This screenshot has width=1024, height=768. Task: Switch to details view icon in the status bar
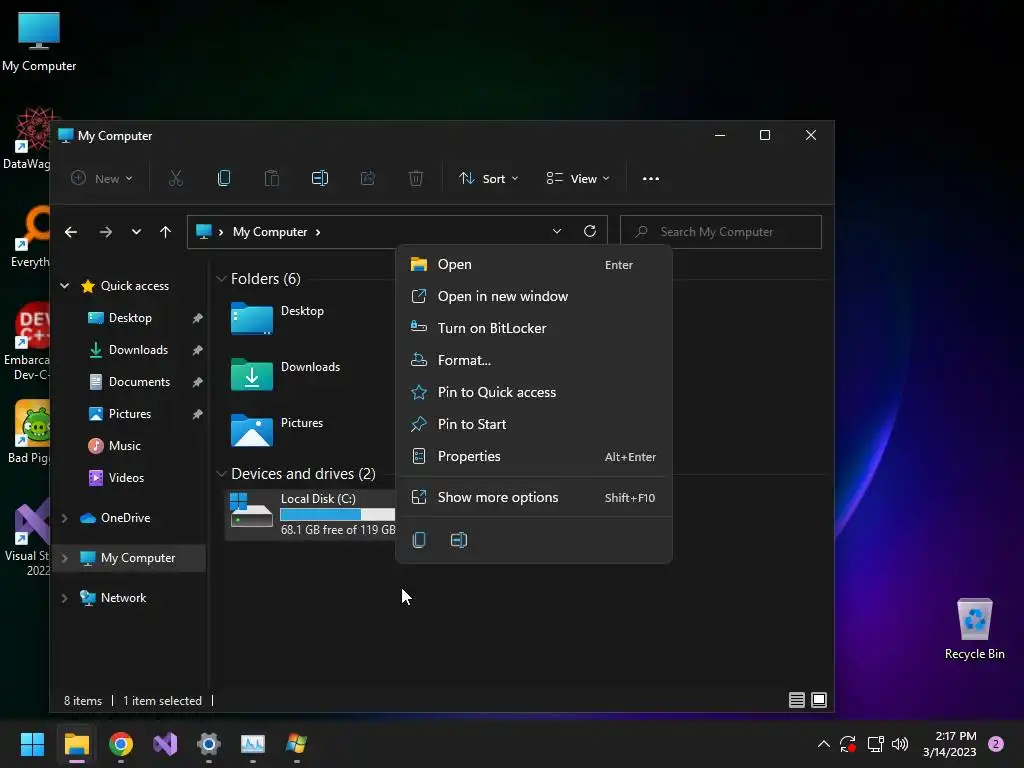pos(797,700)
